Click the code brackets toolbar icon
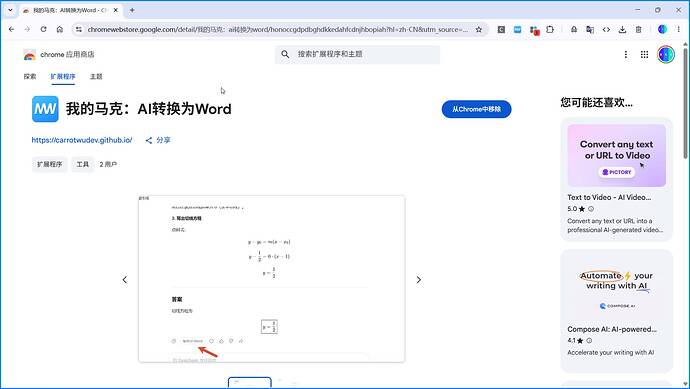Screen dimensions: 690x389 coord(606,29)
